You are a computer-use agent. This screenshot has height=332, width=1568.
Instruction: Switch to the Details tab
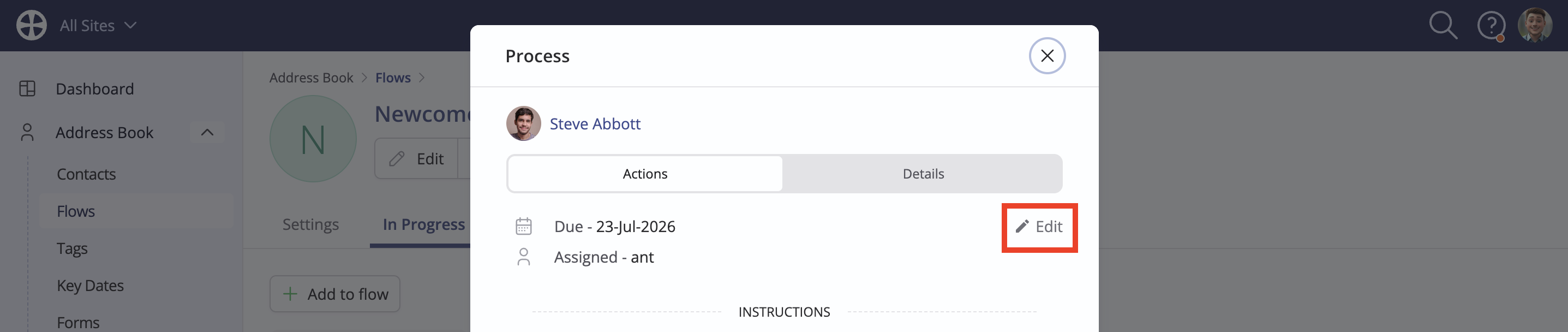pos(923,174)
